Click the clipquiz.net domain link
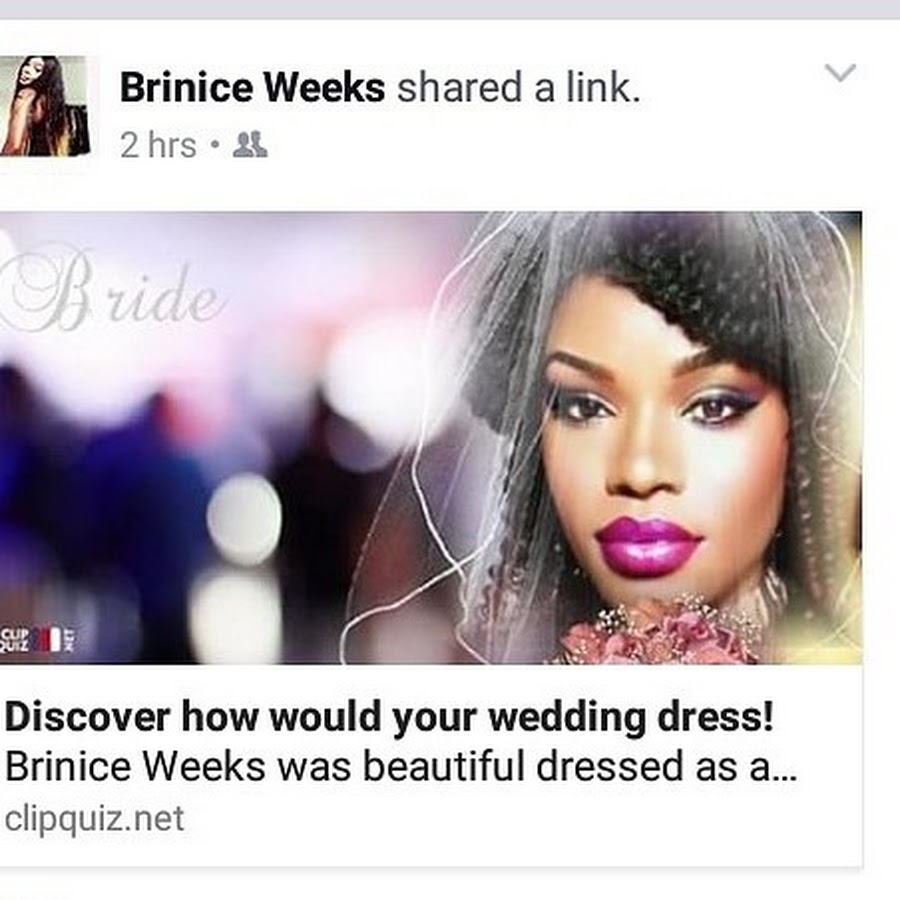 tap(95, 818)
